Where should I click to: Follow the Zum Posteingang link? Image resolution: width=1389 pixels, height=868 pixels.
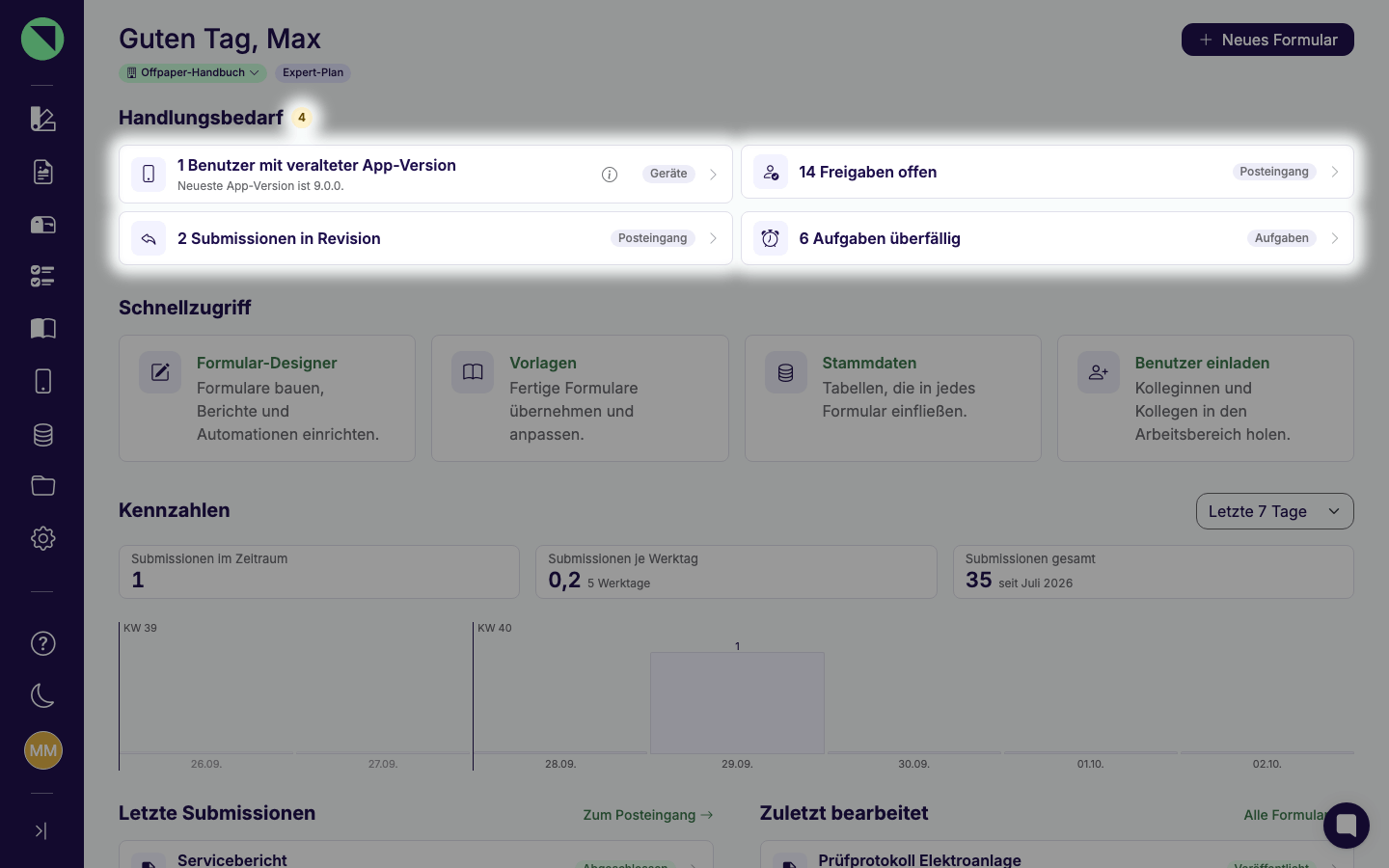tap(648, 815)
